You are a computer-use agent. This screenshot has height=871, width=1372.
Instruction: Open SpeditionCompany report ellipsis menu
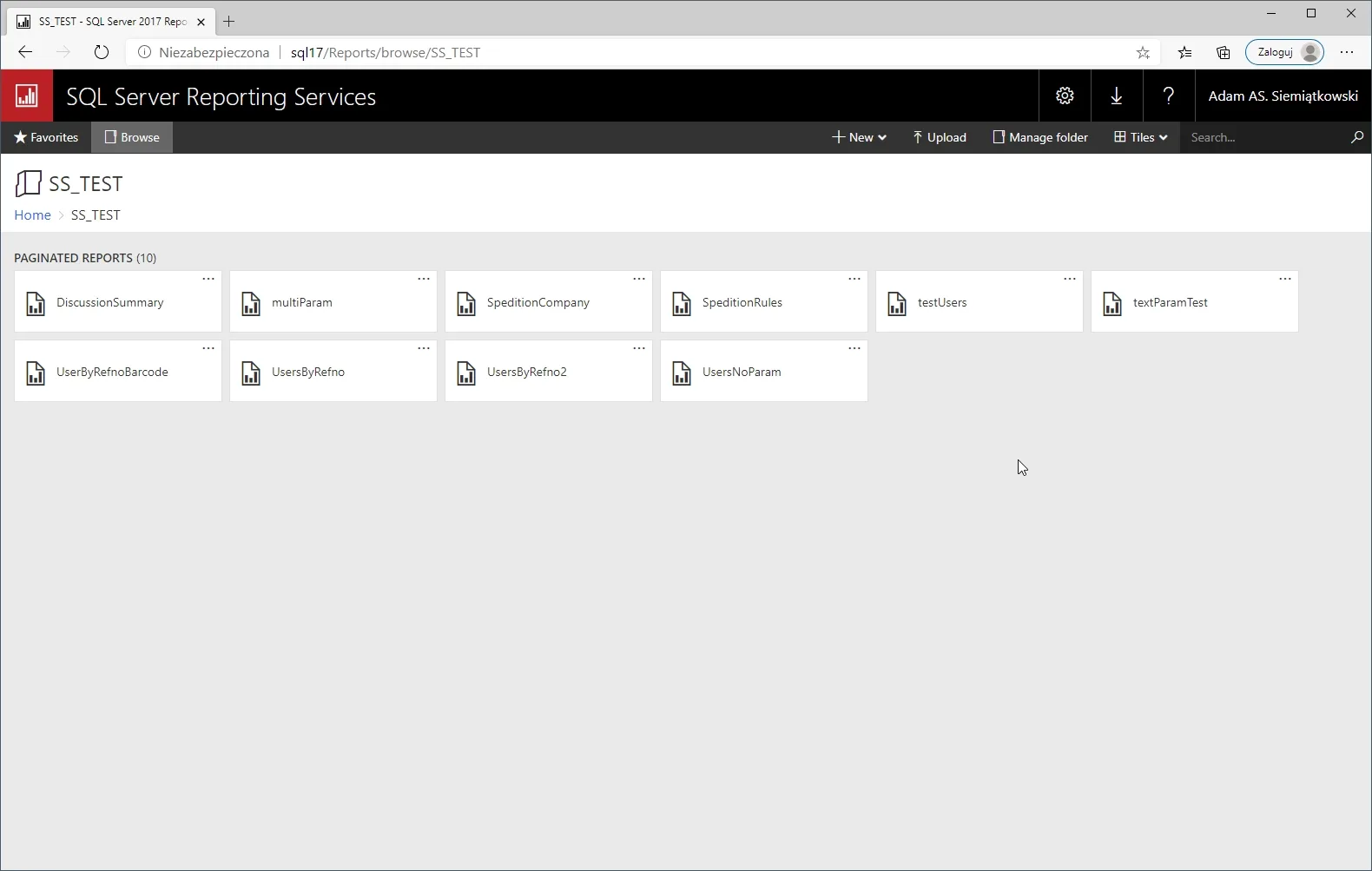[x=639, y=279]
